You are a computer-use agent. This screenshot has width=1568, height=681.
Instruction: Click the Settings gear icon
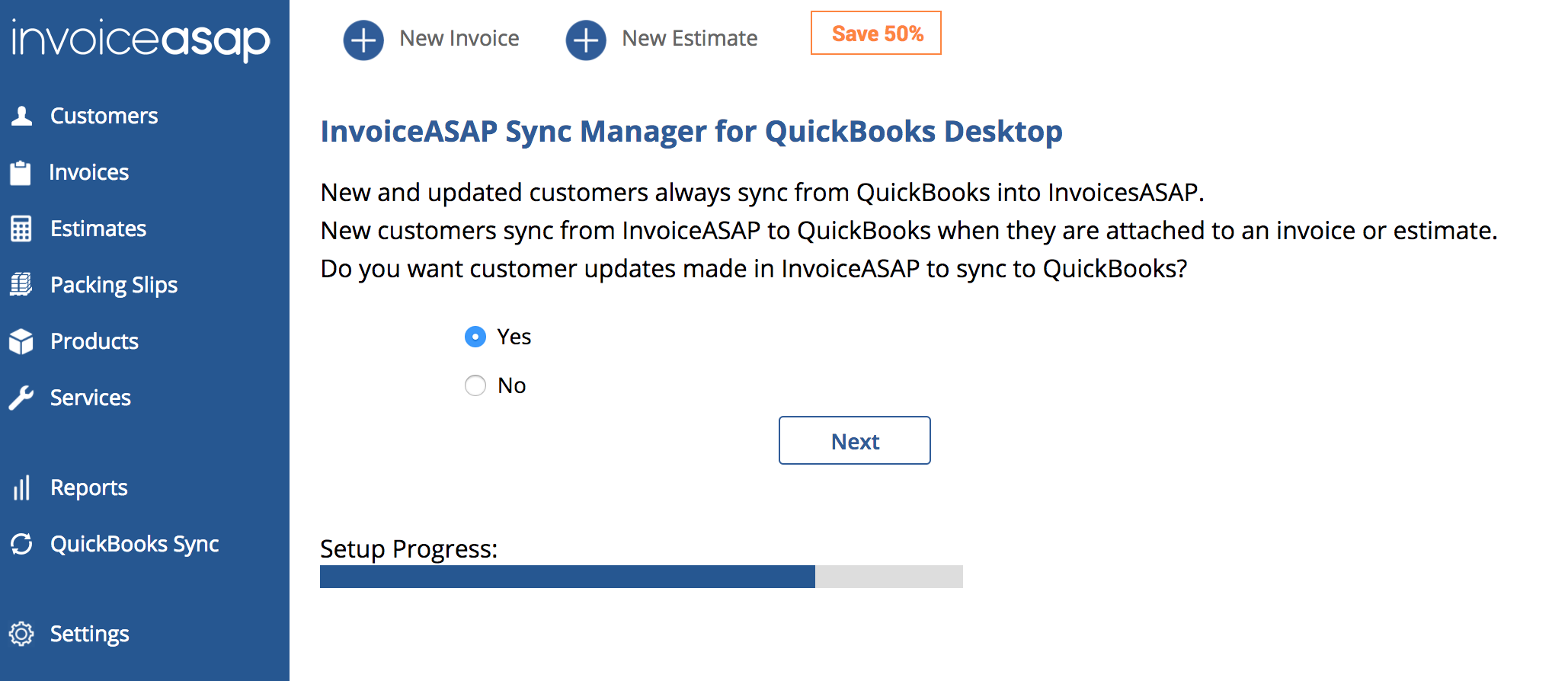pyautogui.click(x=21, y=634)
